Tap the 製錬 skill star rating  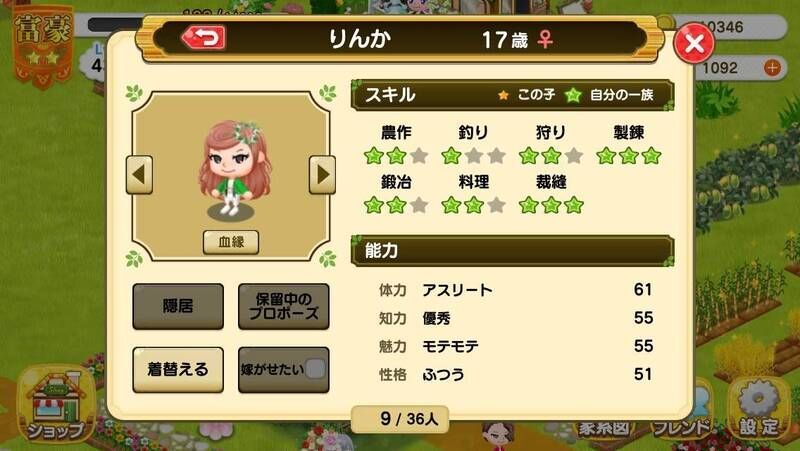tap(629, 156)
